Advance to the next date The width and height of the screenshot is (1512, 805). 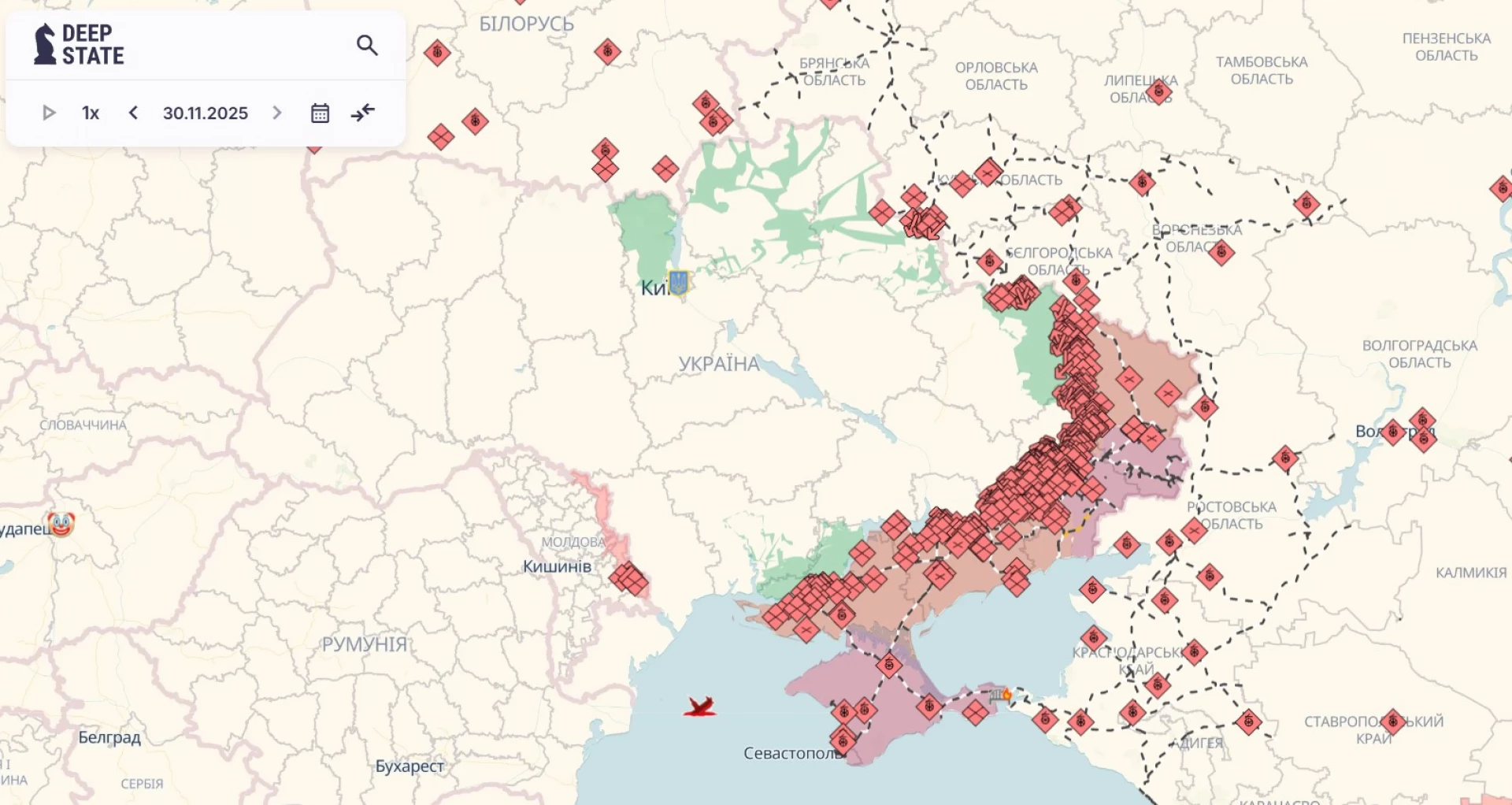(276, 113)
